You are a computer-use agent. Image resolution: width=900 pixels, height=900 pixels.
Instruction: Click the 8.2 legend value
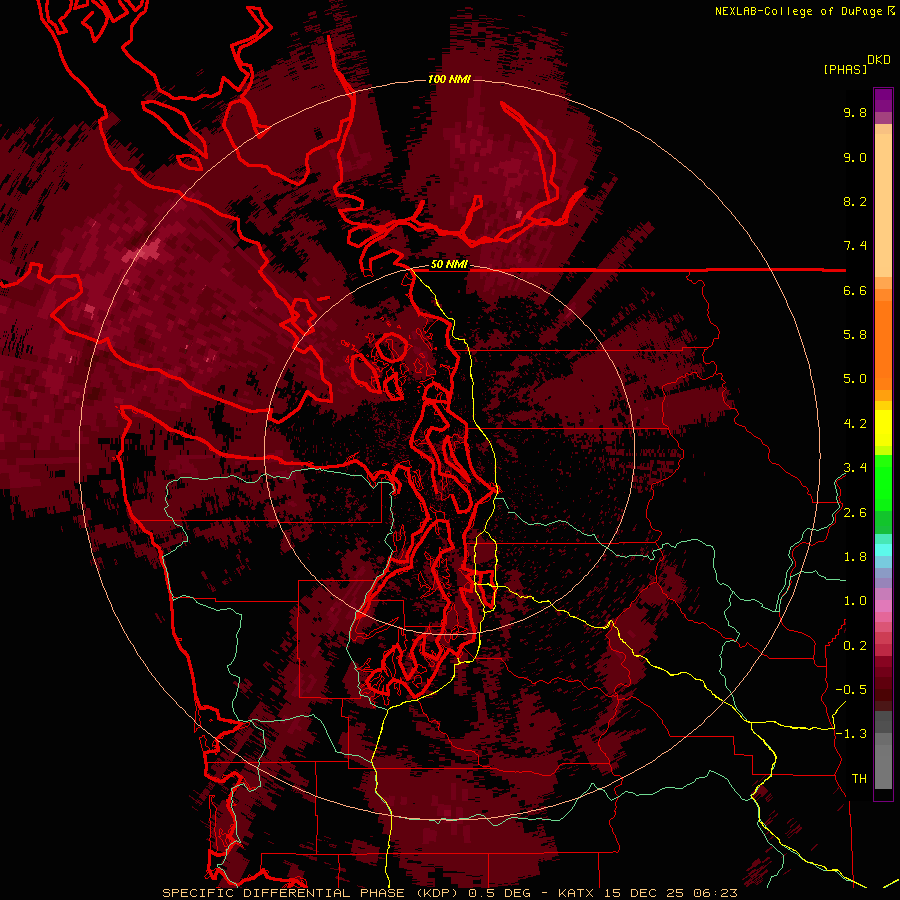(855, 201)
